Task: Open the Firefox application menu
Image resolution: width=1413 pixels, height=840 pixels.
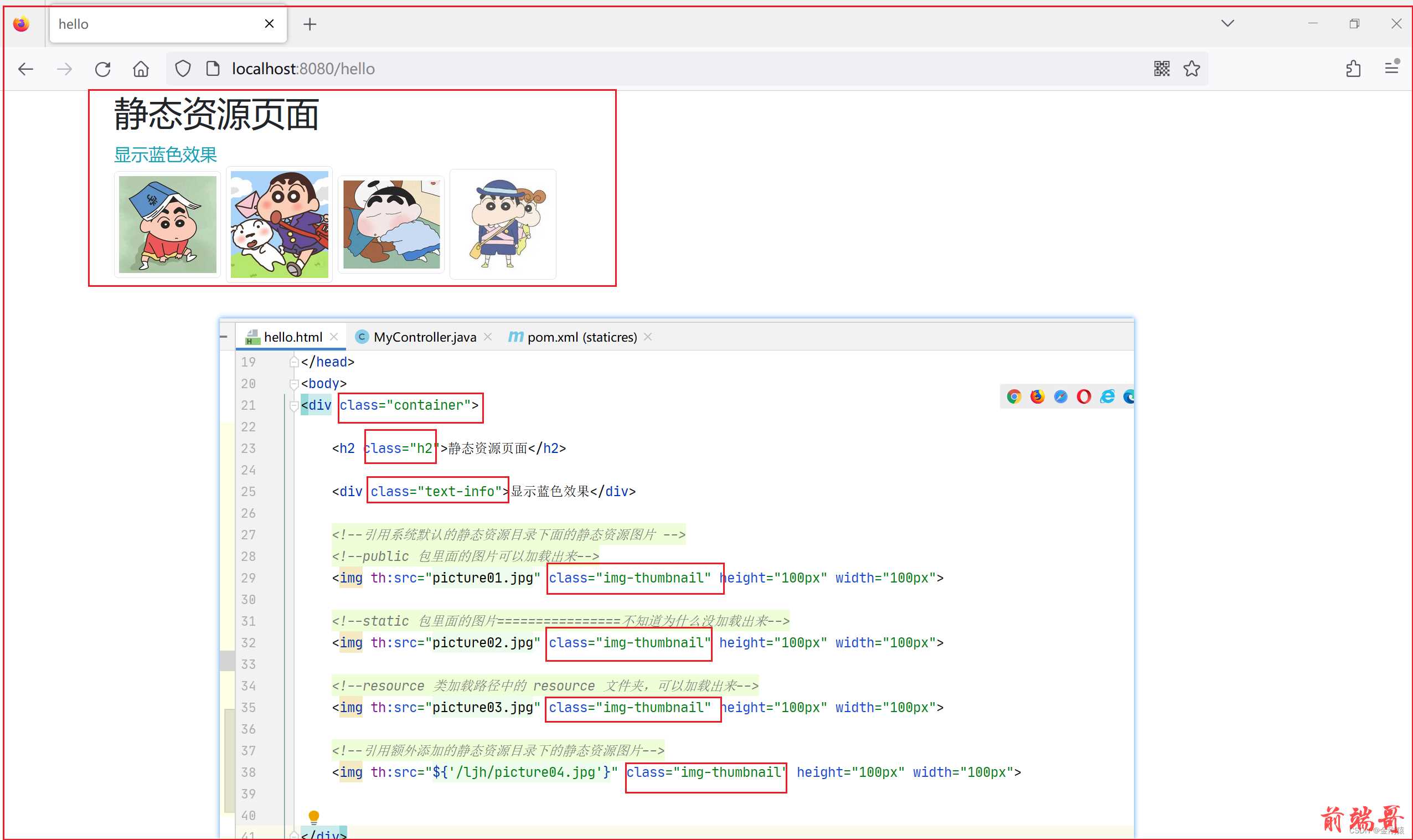Action: coord(1392,69)
